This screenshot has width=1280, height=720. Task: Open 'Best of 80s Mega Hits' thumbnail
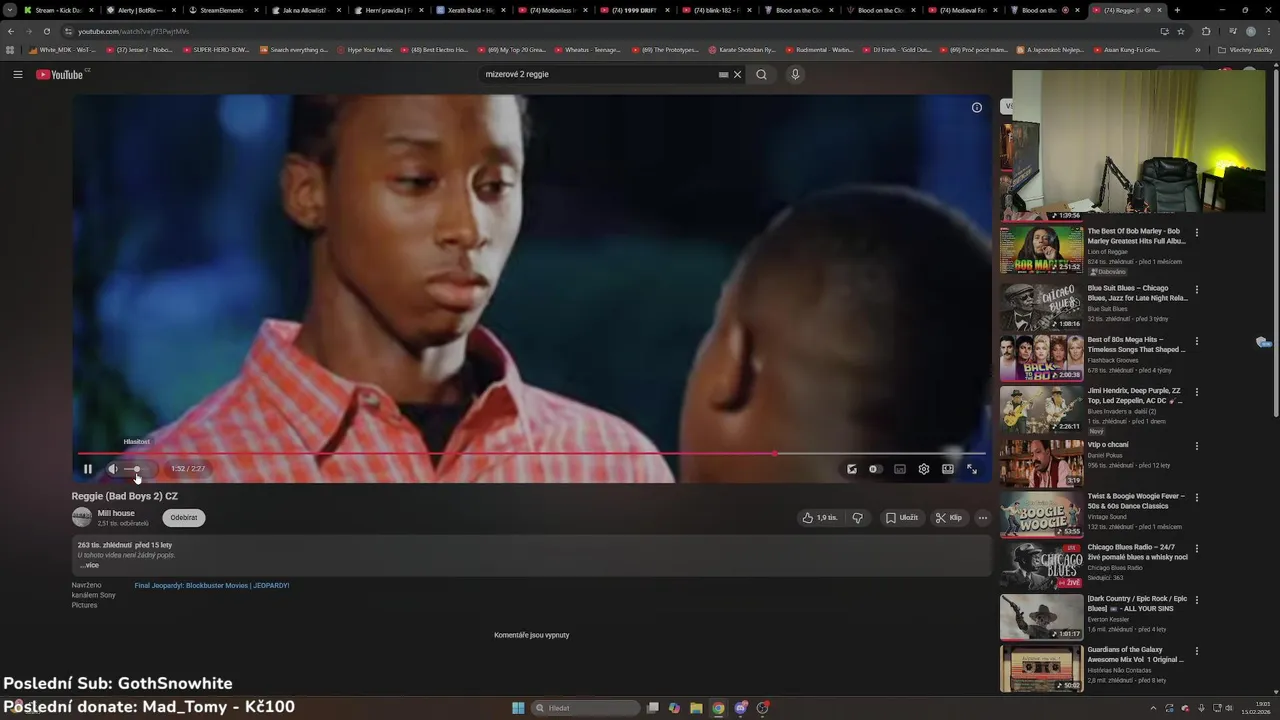pyautogui.click(x=1041, y=357)
